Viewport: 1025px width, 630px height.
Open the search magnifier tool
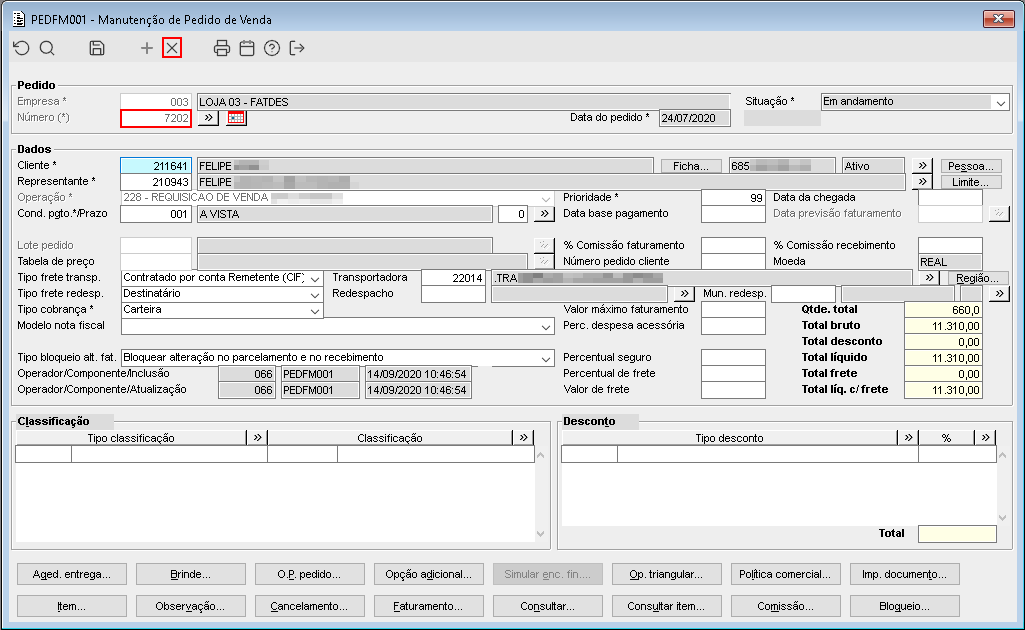click(47, 48)
